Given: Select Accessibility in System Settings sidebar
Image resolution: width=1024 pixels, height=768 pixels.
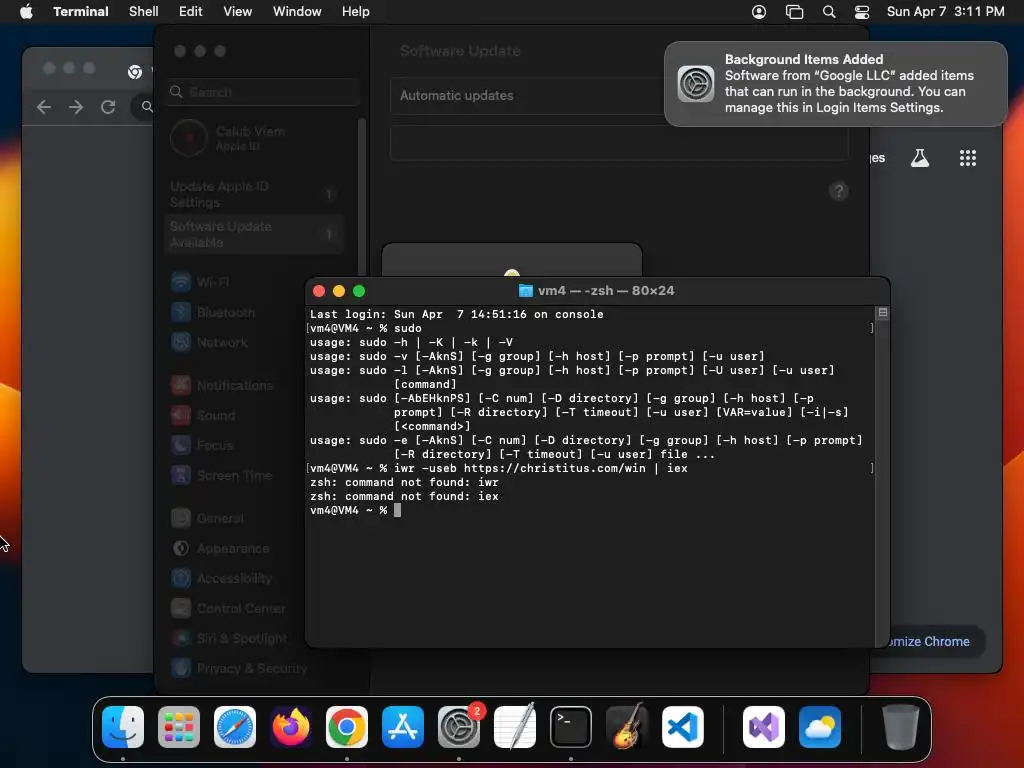Looking at the screenshot, I should [x=255, y=579].
